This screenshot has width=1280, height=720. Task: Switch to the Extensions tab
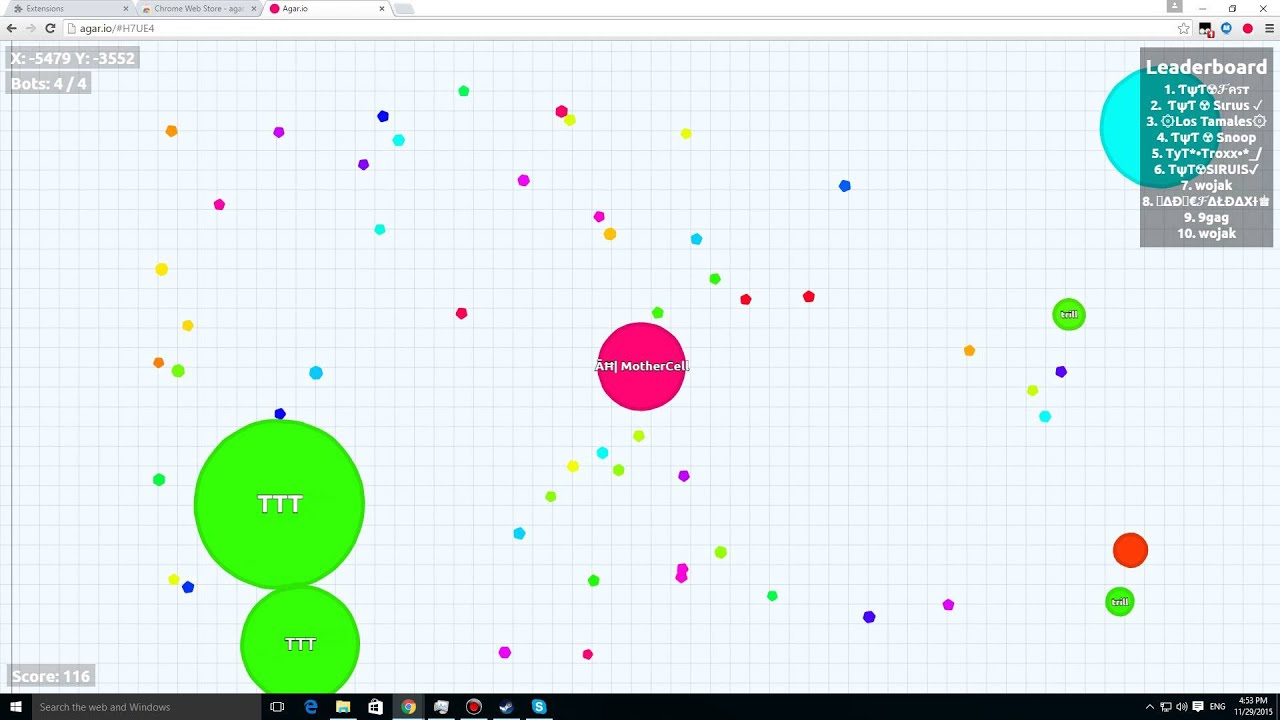point(68,8)
